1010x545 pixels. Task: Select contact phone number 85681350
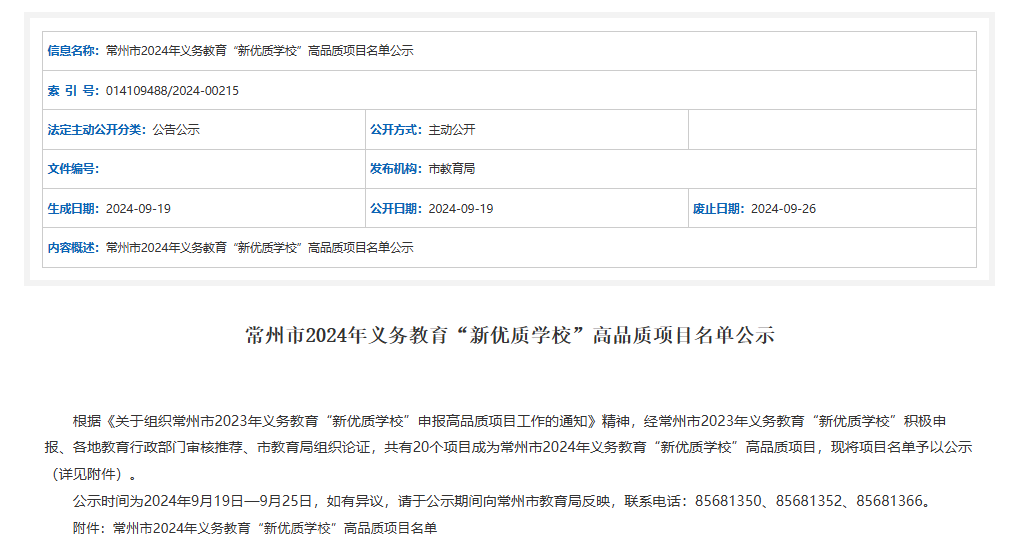coord(728,501)
